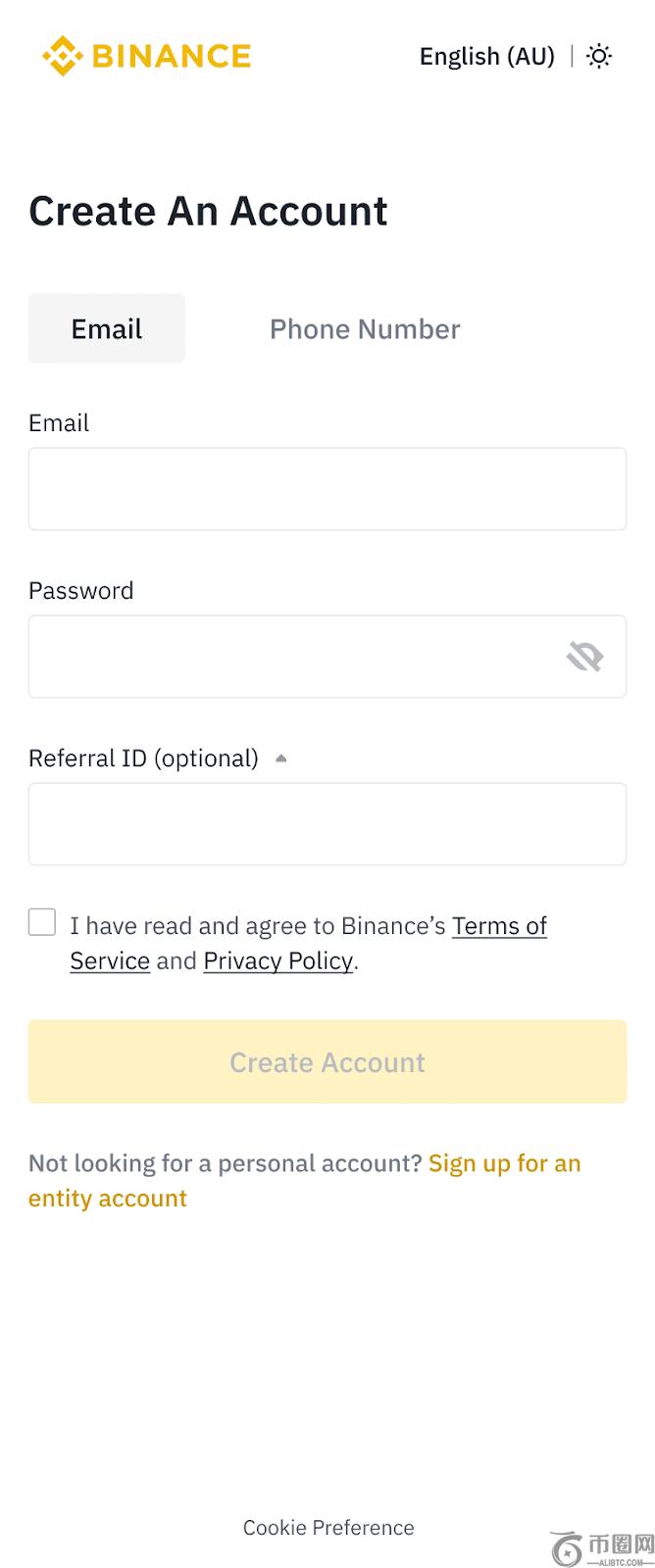The image size is (655, 1568).
Task: Open the Terms of Service link
Action: 499,926
